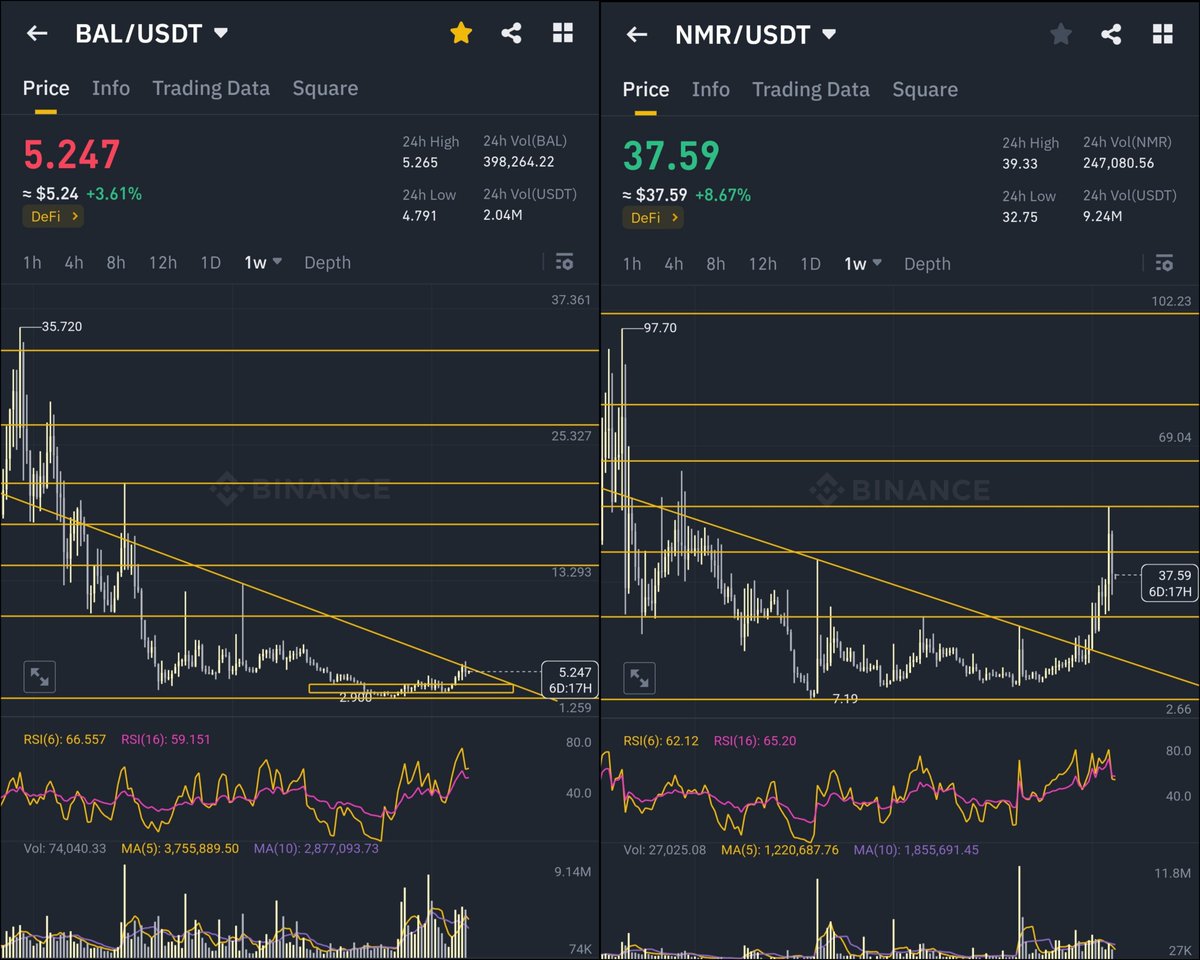This screenshot has width=1200, height=960.
Task: Set BAL chart interval to 1D
Action: coord(210,262)
